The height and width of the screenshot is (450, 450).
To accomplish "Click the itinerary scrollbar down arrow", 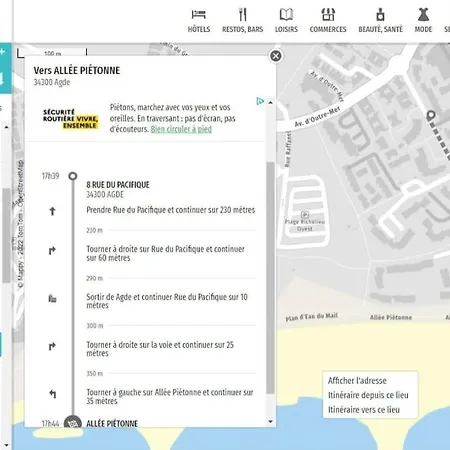I will [270, 422].
